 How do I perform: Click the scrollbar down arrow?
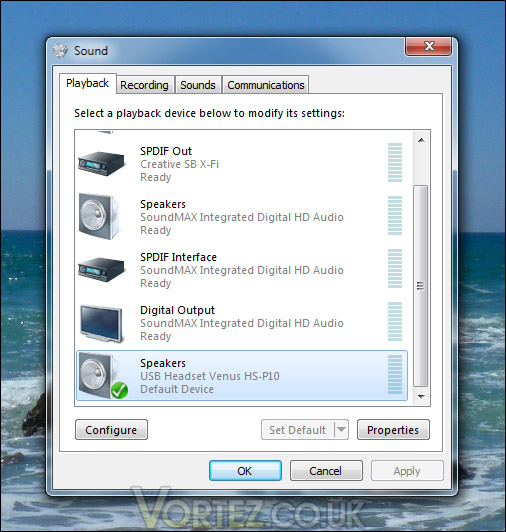pos(421,396)
